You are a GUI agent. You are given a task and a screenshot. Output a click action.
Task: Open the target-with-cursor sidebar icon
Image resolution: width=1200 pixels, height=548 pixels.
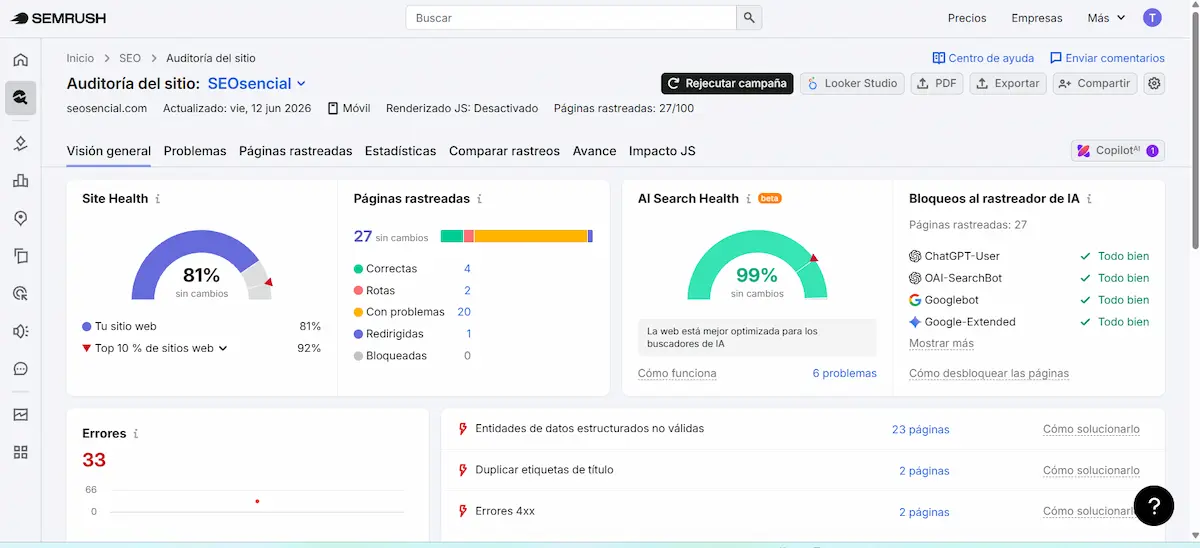click(x=20, y=293)
